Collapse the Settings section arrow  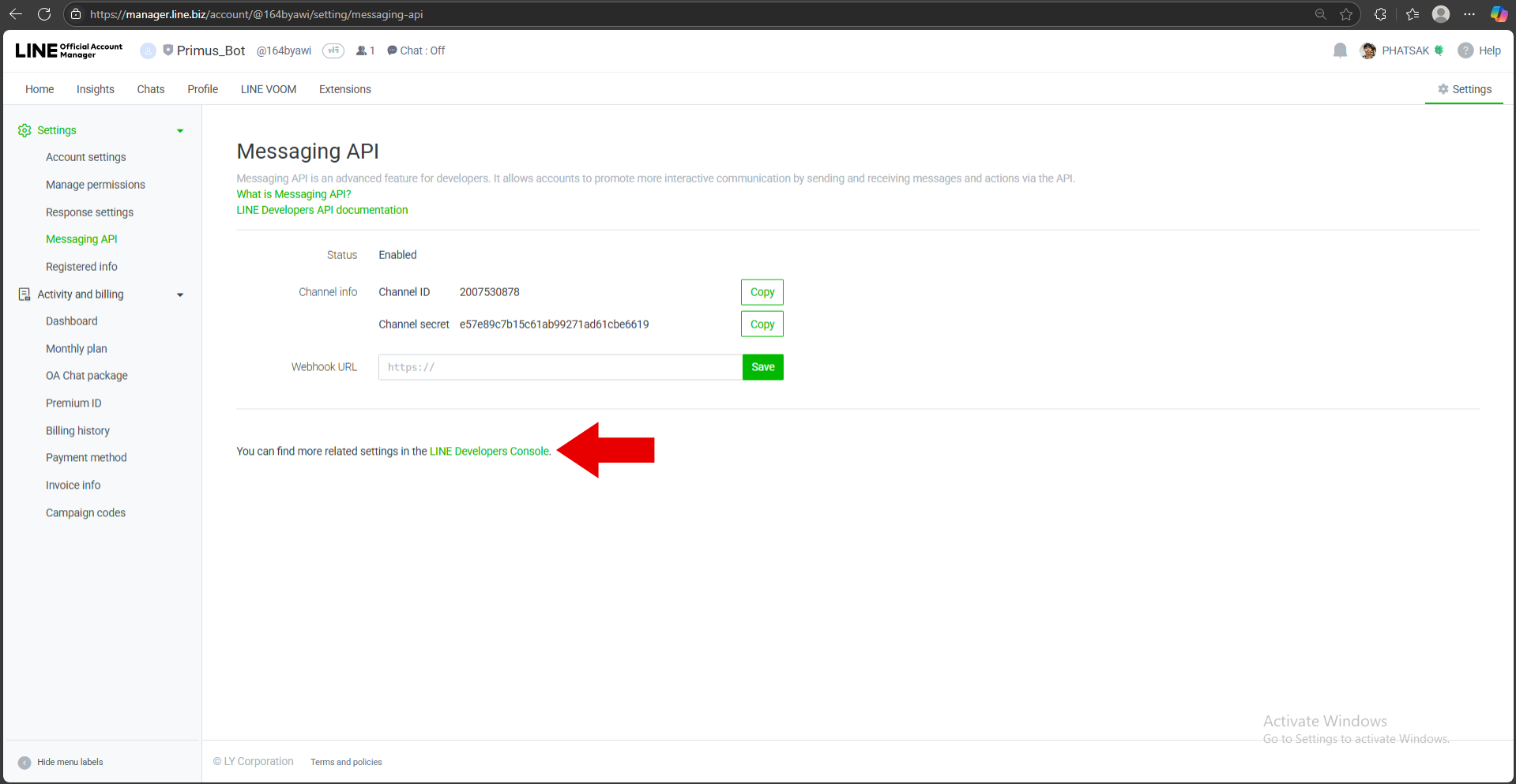click(180, 131)
